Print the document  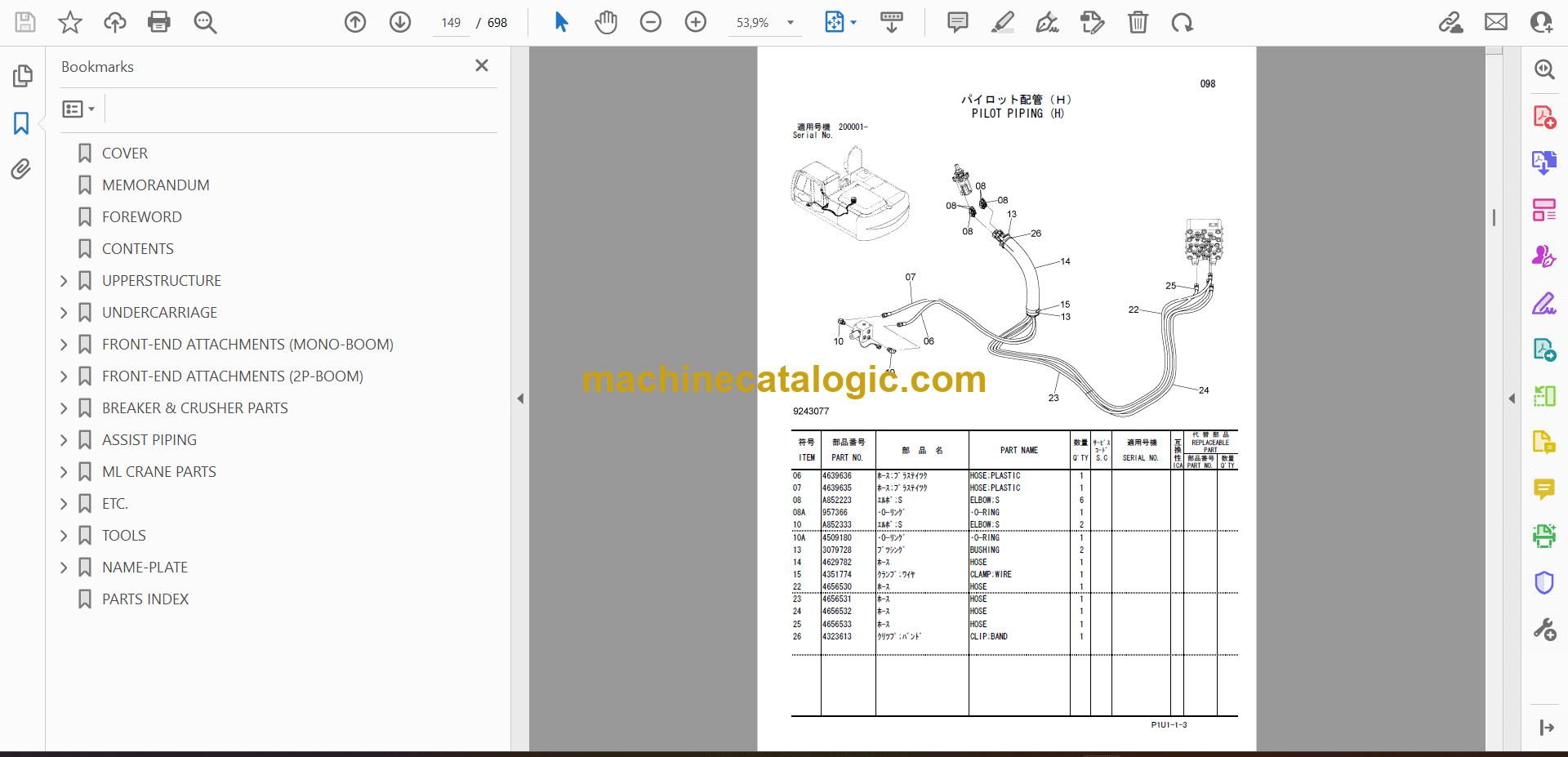(x=159, y=22)
